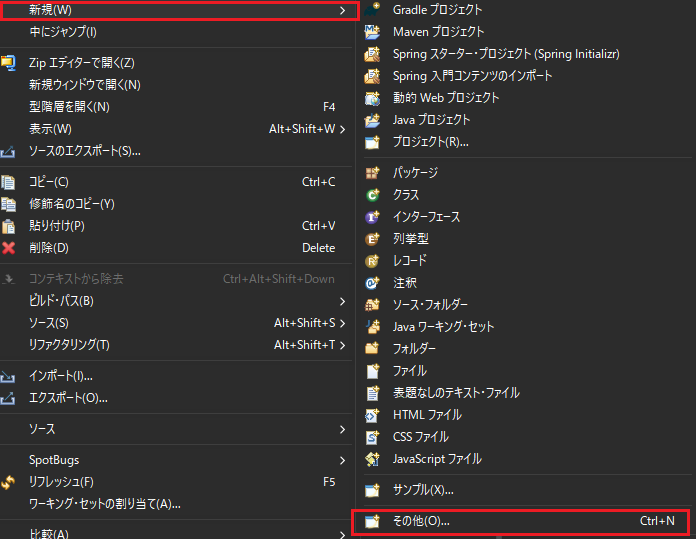This screenshot has height=539, width=696.
Task: Click the サンプル(X)... icon
Action: (372, 490)
